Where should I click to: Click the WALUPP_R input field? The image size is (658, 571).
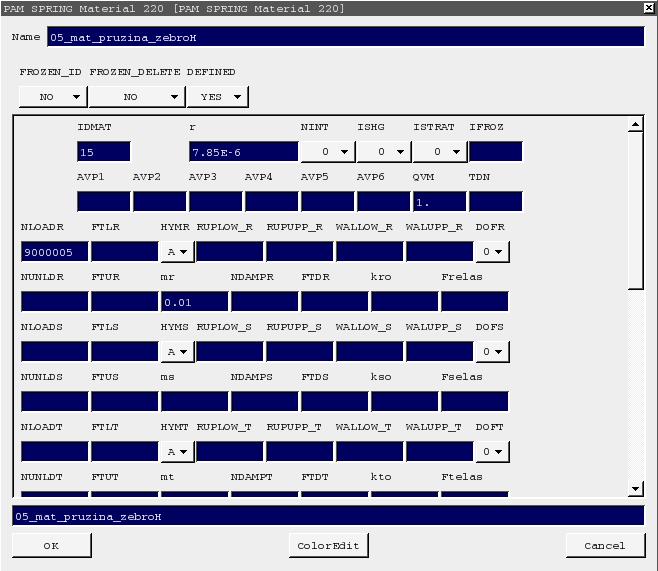click(x=440, y=252)
